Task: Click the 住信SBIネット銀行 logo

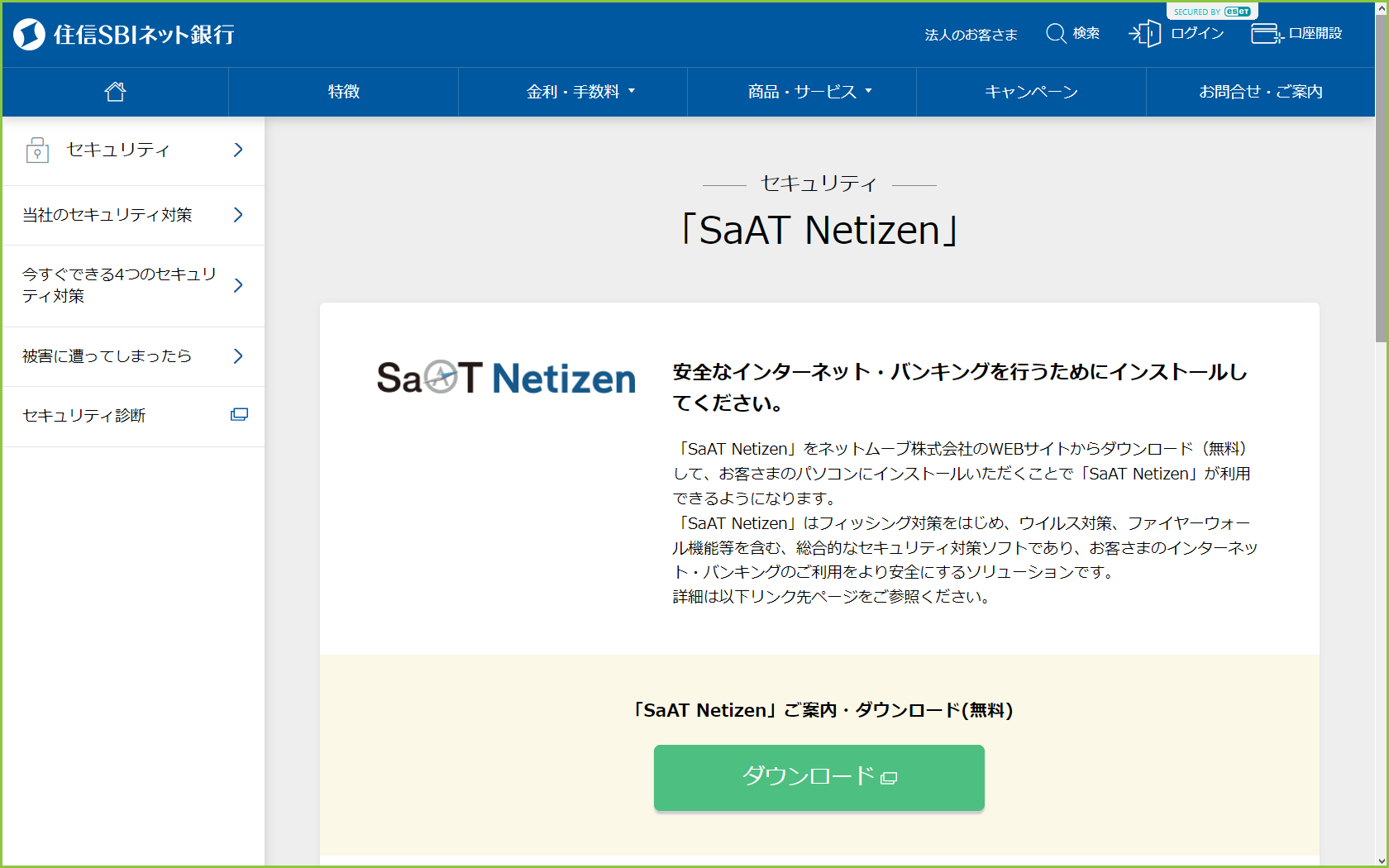Action: click(x=124, y=34)
